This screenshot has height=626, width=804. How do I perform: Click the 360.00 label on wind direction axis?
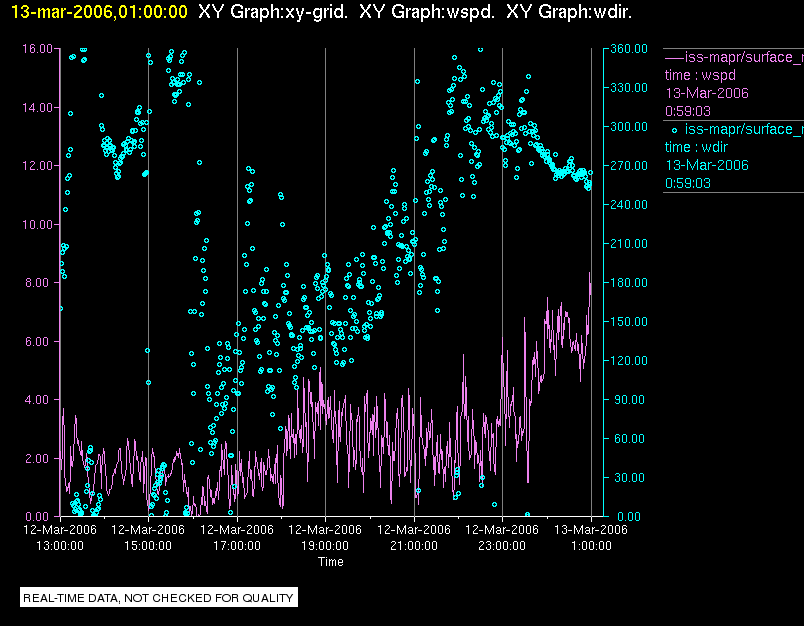pos(629,49)
